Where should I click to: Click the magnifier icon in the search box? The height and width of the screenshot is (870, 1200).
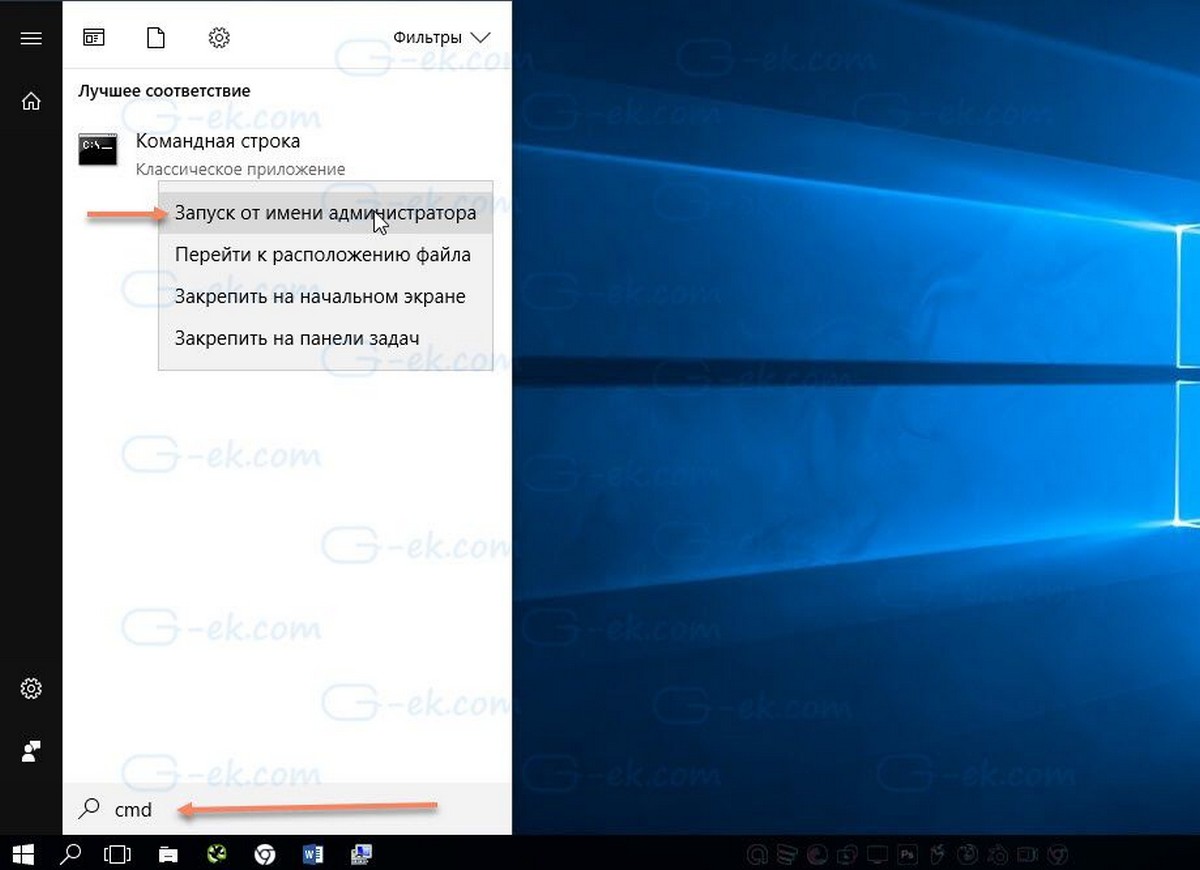point(89,809)
